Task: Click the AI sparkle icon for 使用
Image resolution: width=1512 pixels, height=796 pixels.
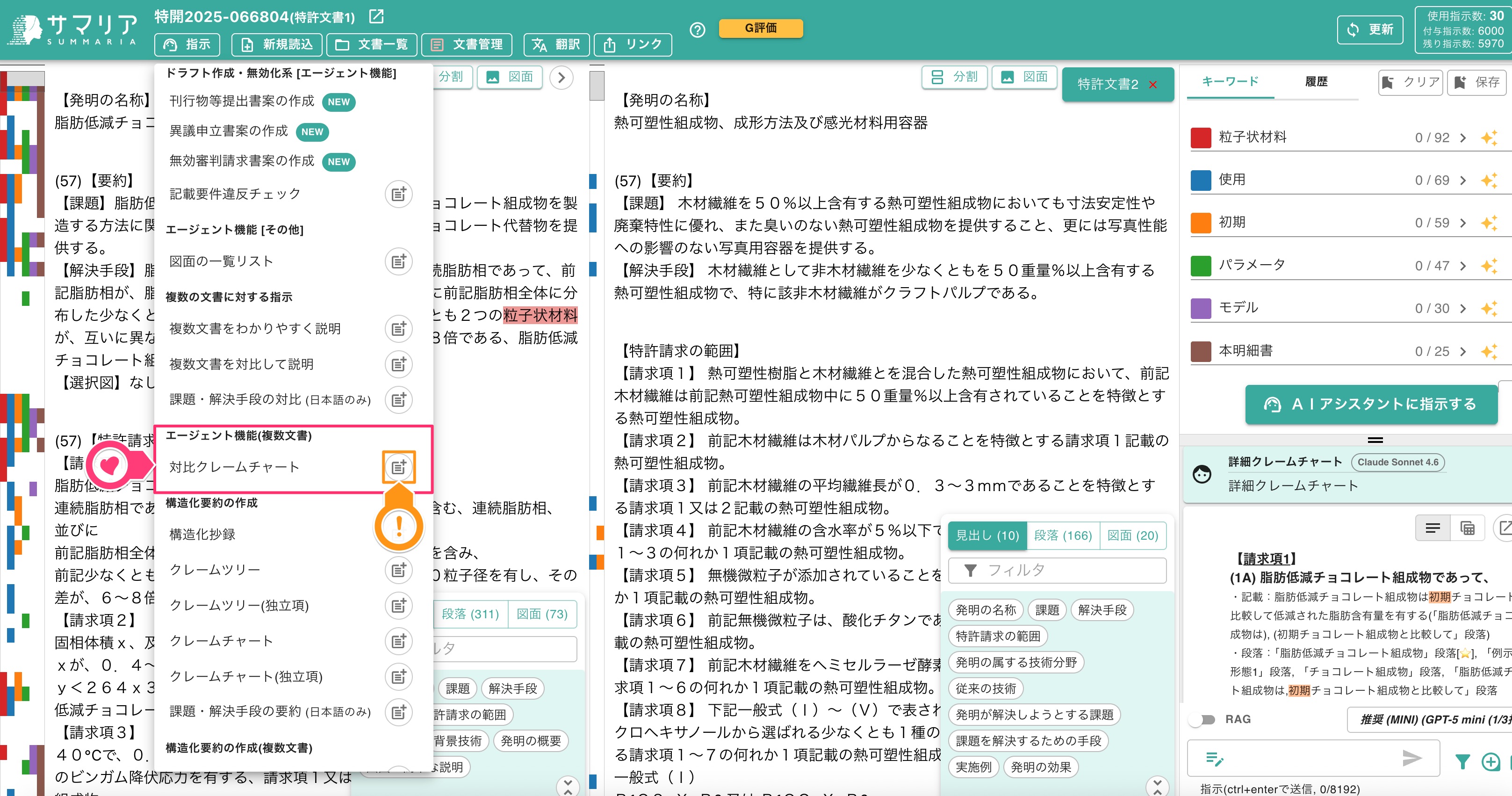Action: (x=1489, y=180)
